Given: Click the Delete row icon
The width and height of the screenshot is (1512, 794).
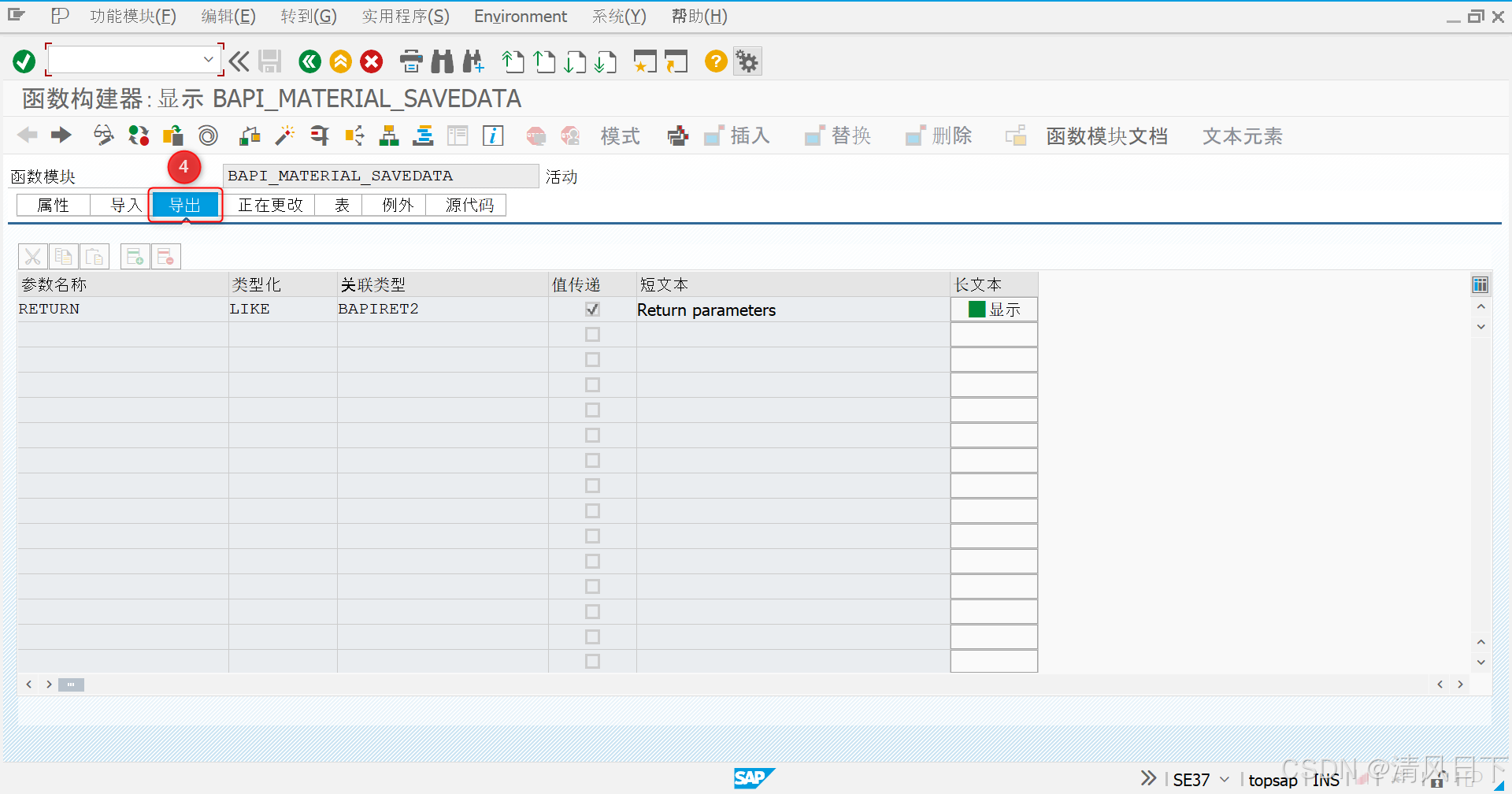Looking at the screenshot, I should pyautogui.click(x=165, y=257).
